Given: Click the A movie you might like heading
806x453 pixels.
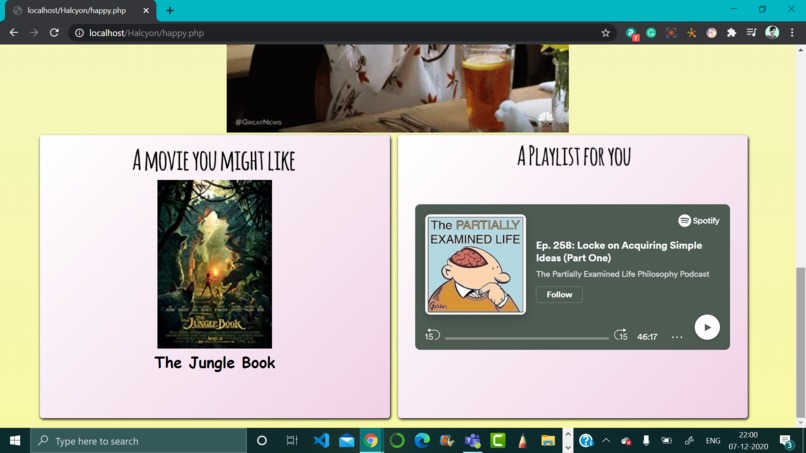Looking at the screenshot, I should 214,160.
